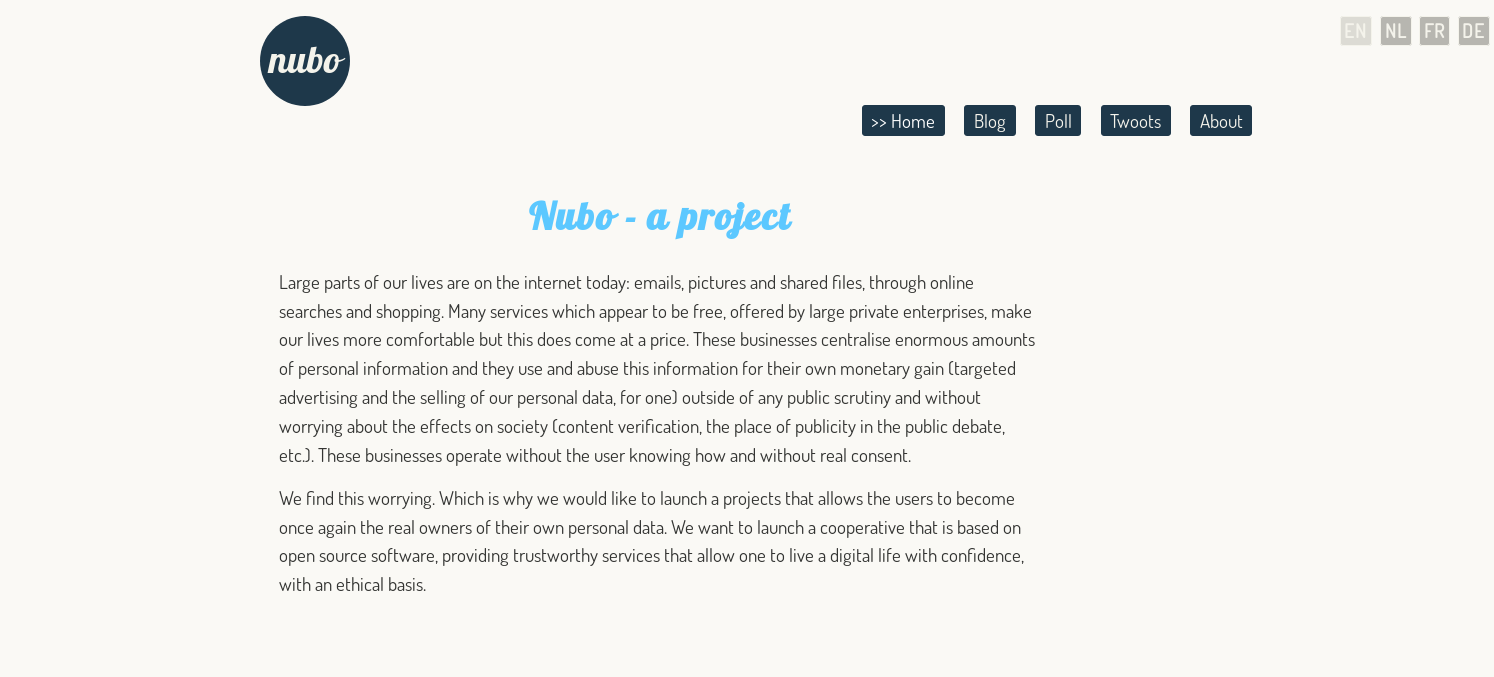The width and height of the screenshot is (1494, 677).
Task: Click the line starting 'our lives more comfortable'
Action: click(x=657, y=339)
